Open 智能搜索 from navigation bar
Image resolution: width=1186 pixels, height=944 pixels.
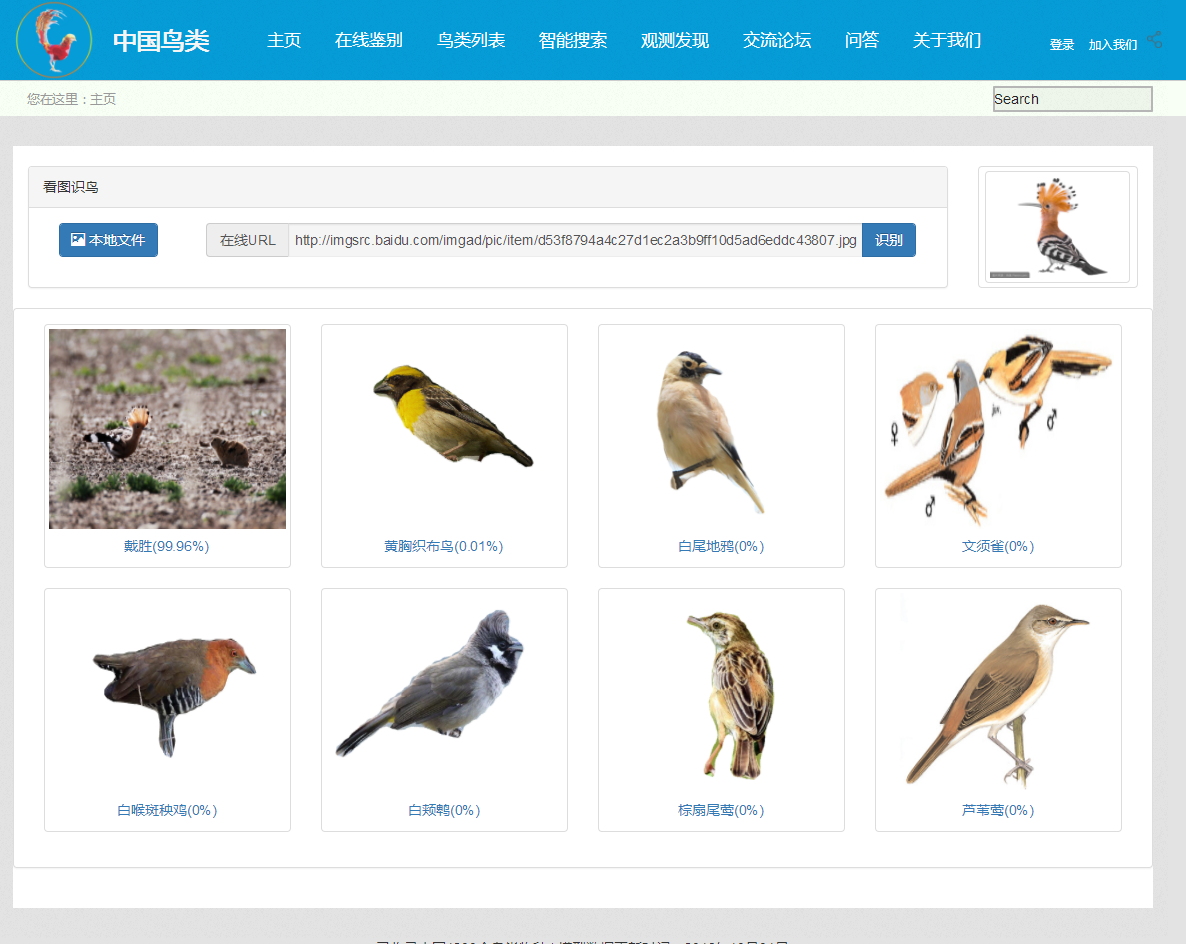tap(573, 40)
